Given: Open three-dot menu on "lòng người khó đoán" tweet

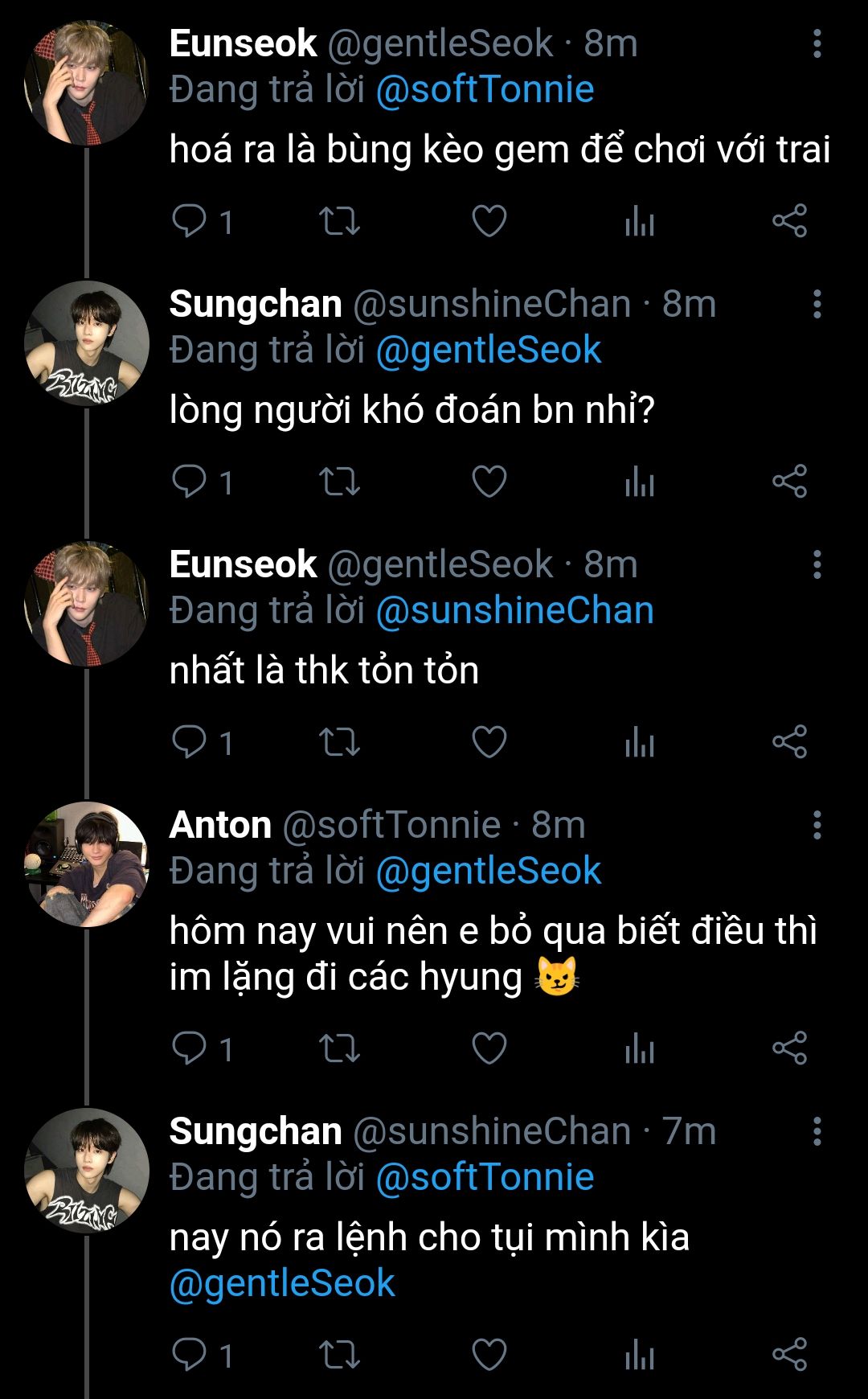Looking at the screenshot, I should point(817,304).
